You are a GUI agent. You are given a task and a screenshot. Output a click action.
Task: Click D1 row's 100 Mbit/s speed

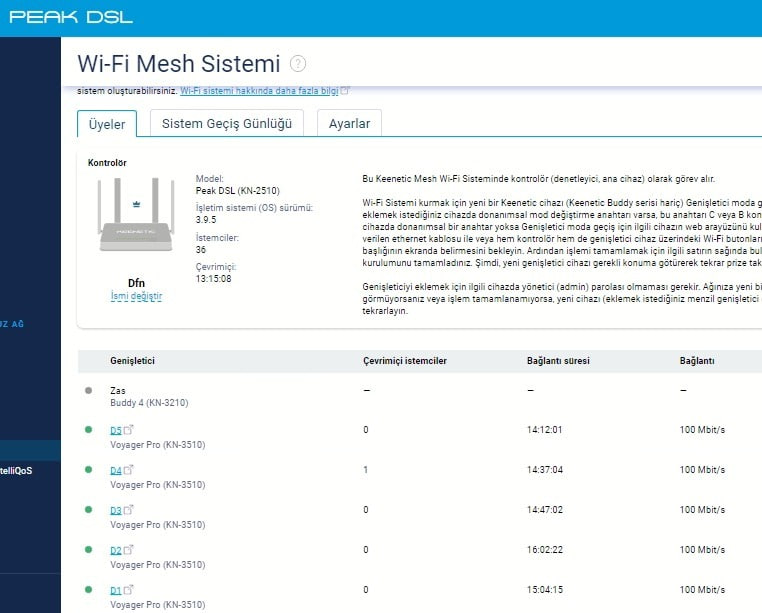[702, 590]
